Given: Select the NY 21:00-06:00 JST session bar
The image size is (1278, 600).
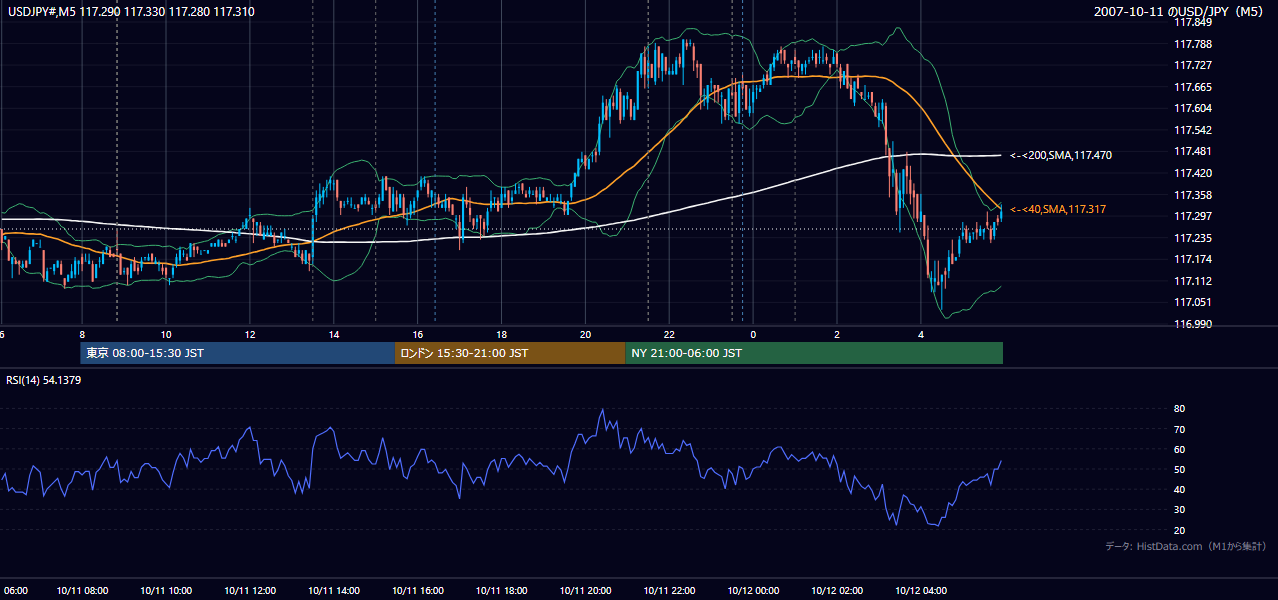Looking at the screenshot, I should pyautogui.click(x=814, y=353).
